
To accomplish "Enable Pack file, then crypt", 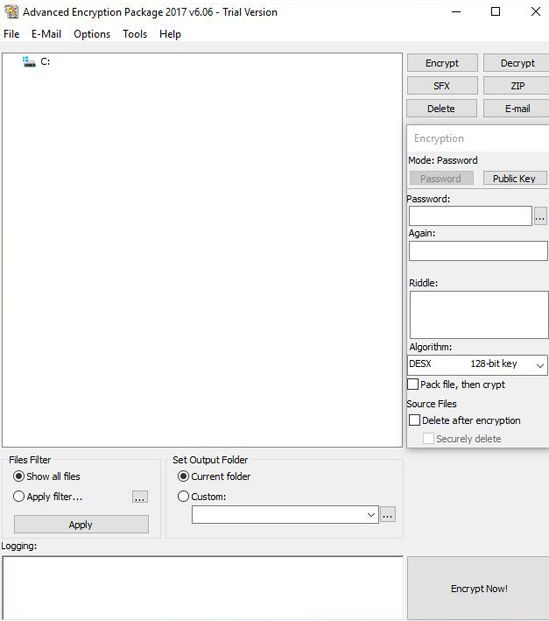I will click(x=413, y=385).
